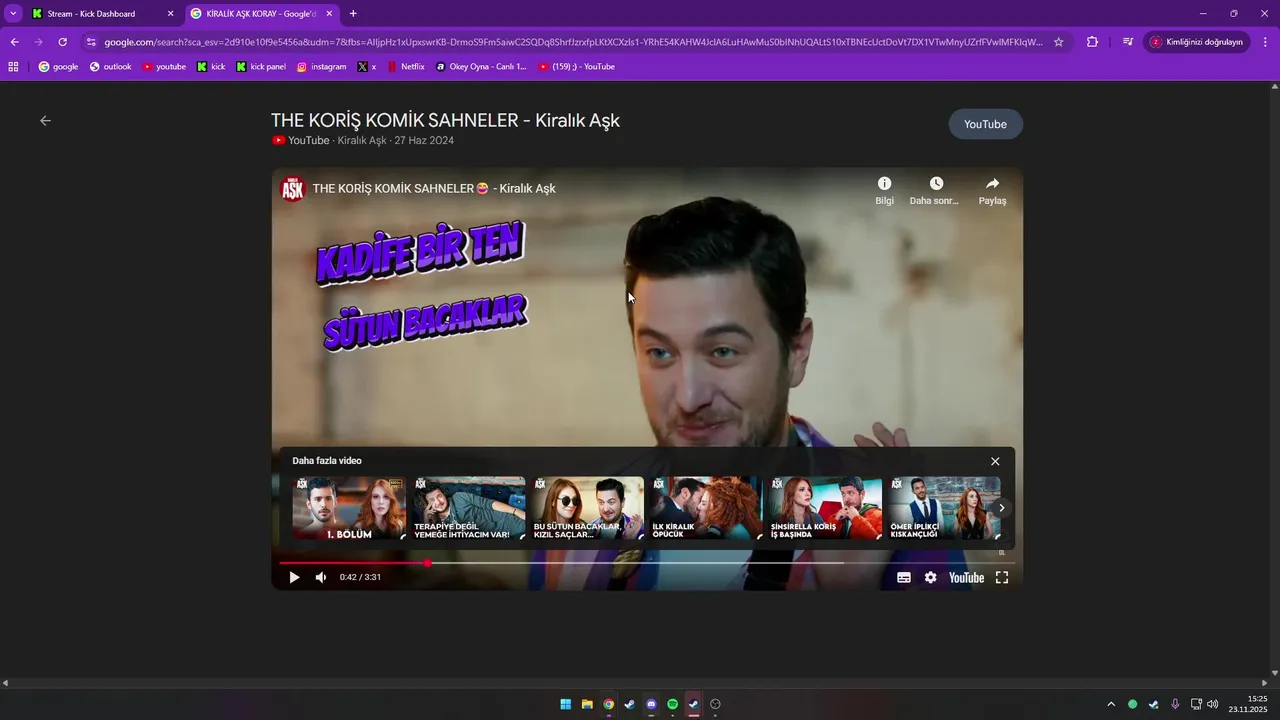1280x720 pixels.
Task: Click the horizontal scrollbar at page bottom
Action: point(636,682)
